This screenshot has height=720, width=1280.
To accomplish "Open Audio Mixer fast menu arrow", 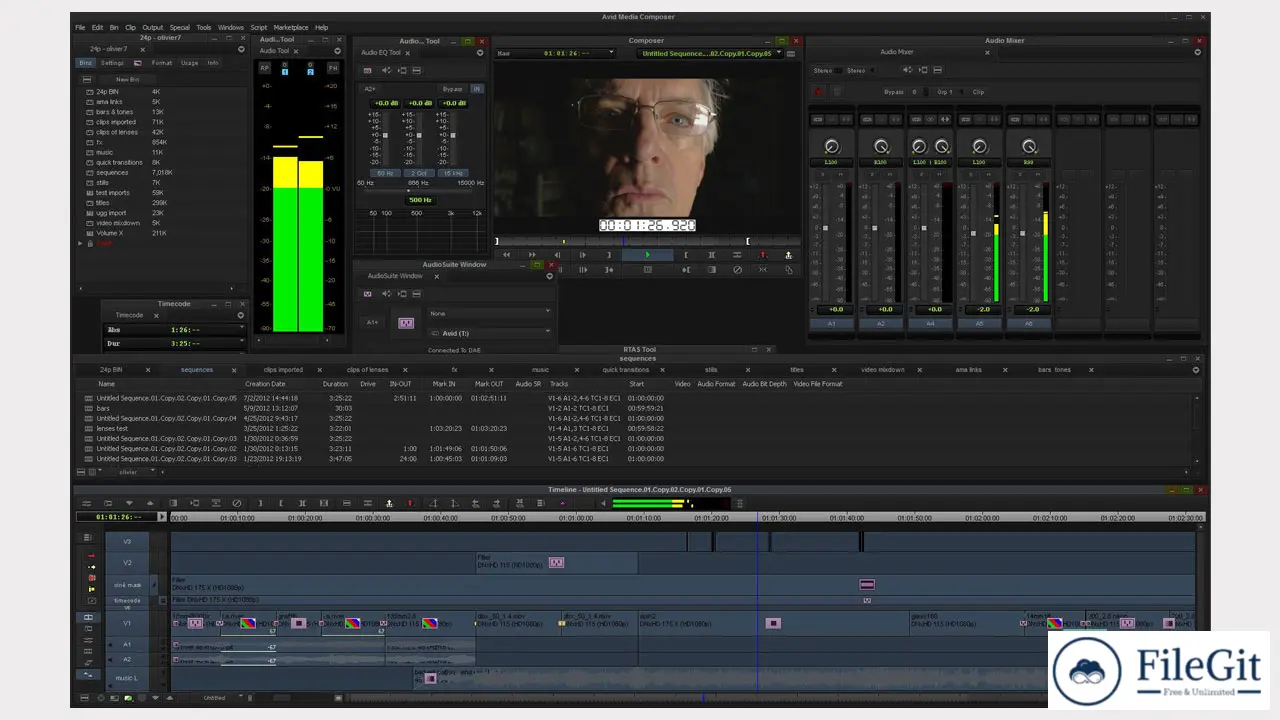I will [x=1198, y=52].
